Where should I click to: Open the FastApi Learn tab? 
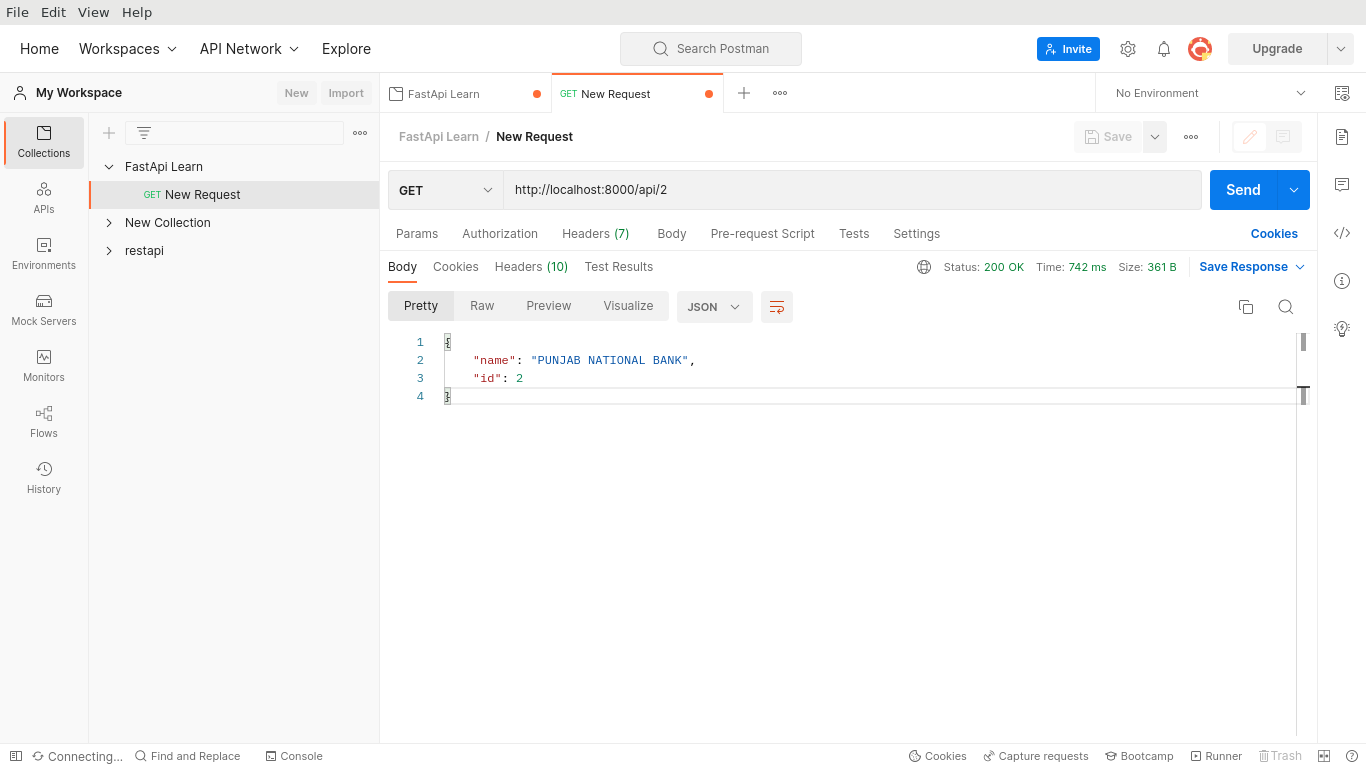click(x=466, y=94)
